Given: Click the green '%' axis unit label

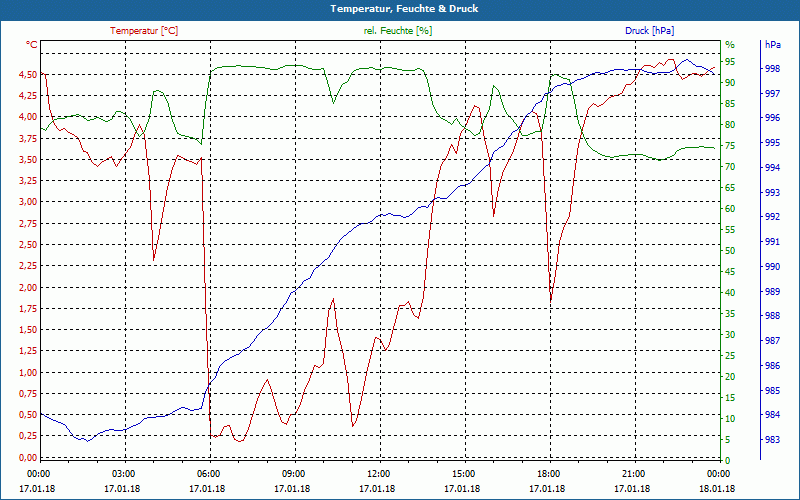Looking at the screenshot, I should 730,45.
